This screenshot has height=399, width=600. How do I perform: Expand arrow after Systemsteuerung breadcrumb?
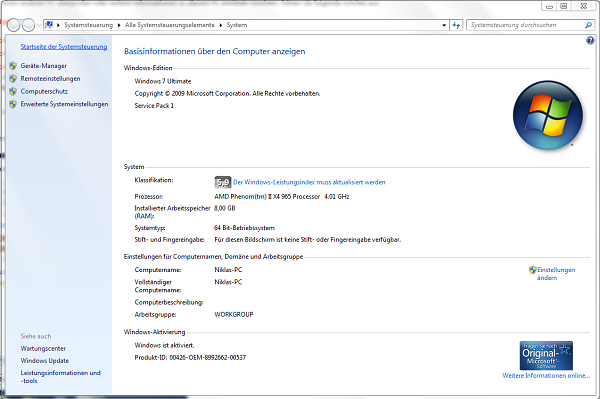pyautogui.click(x=119, y=25)
